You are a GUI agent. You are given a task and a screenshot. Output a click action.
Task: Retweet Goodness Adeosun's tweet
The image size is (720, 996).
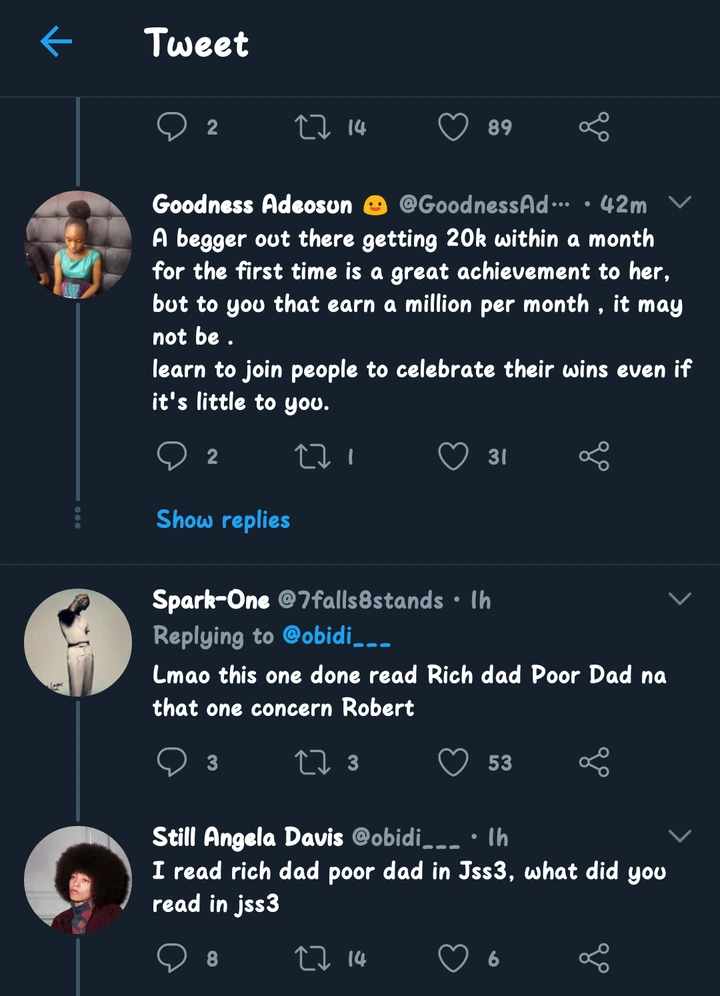[x=310, y=457]
